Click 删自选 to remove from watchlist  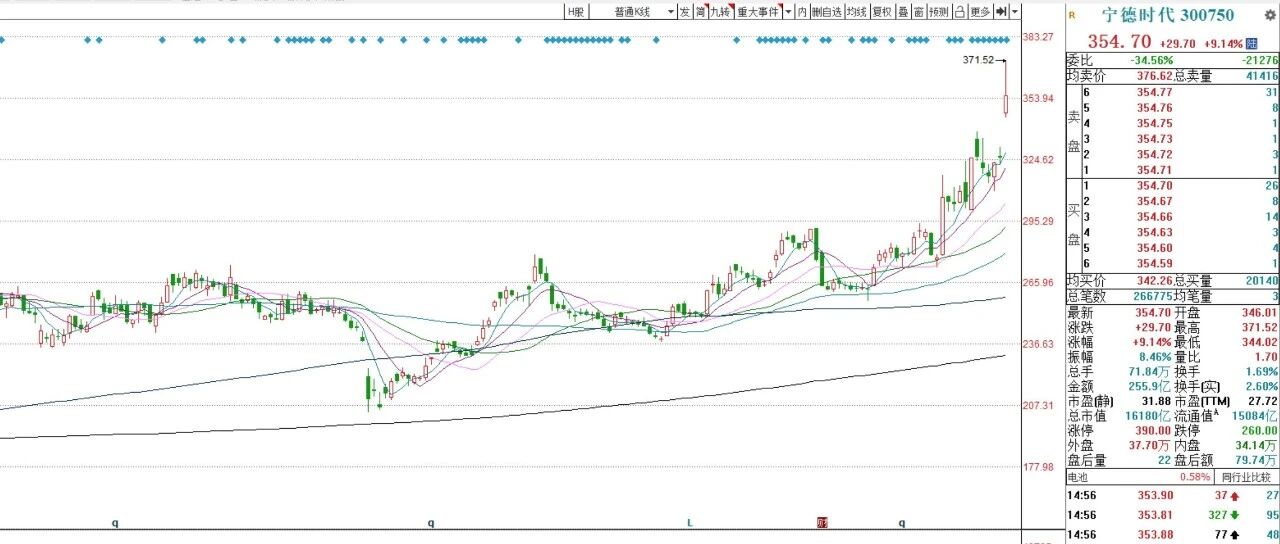(826, 12)
